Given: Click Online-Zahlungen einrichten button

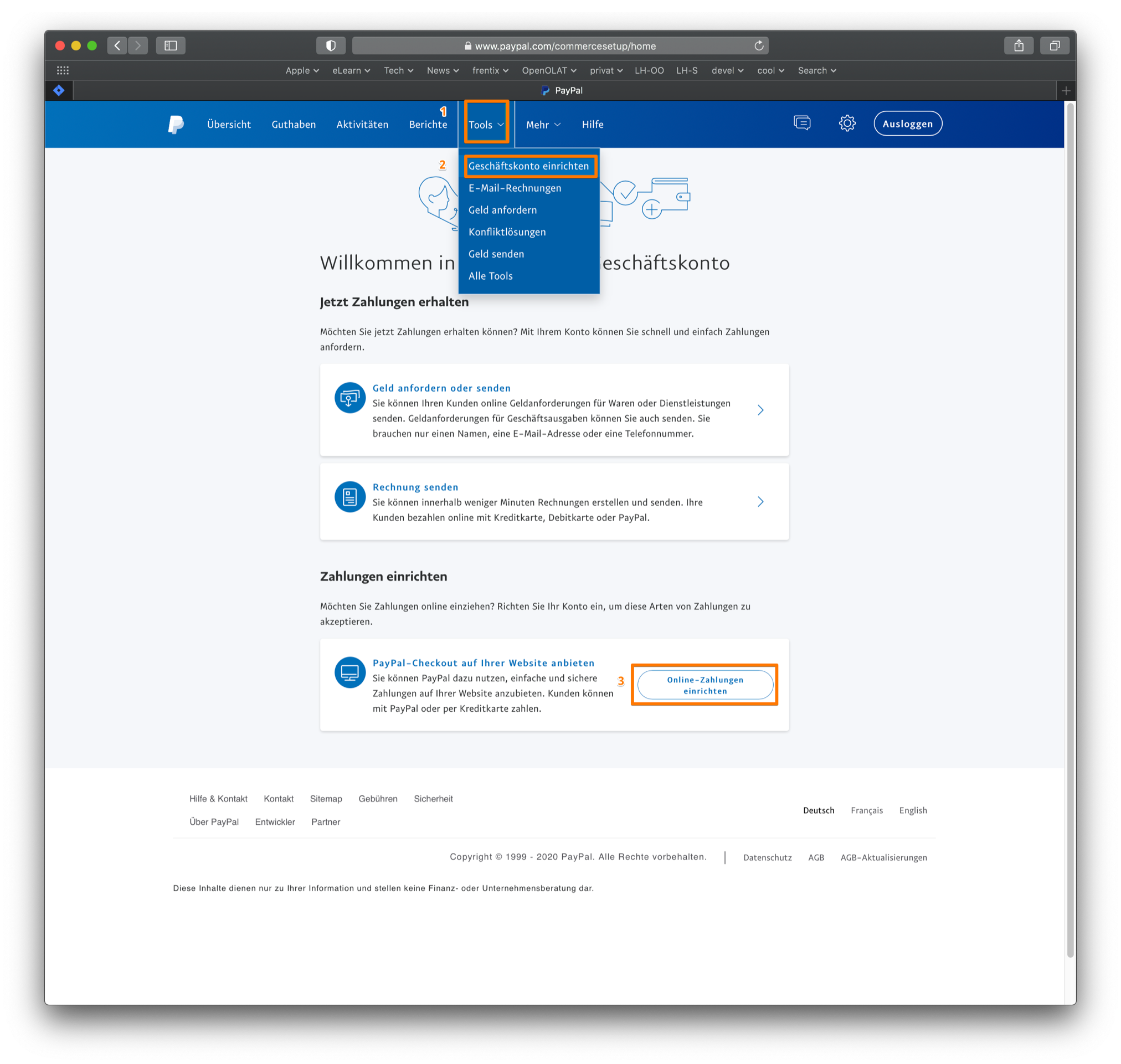Looking at the screenshot, I should [705, 685].
